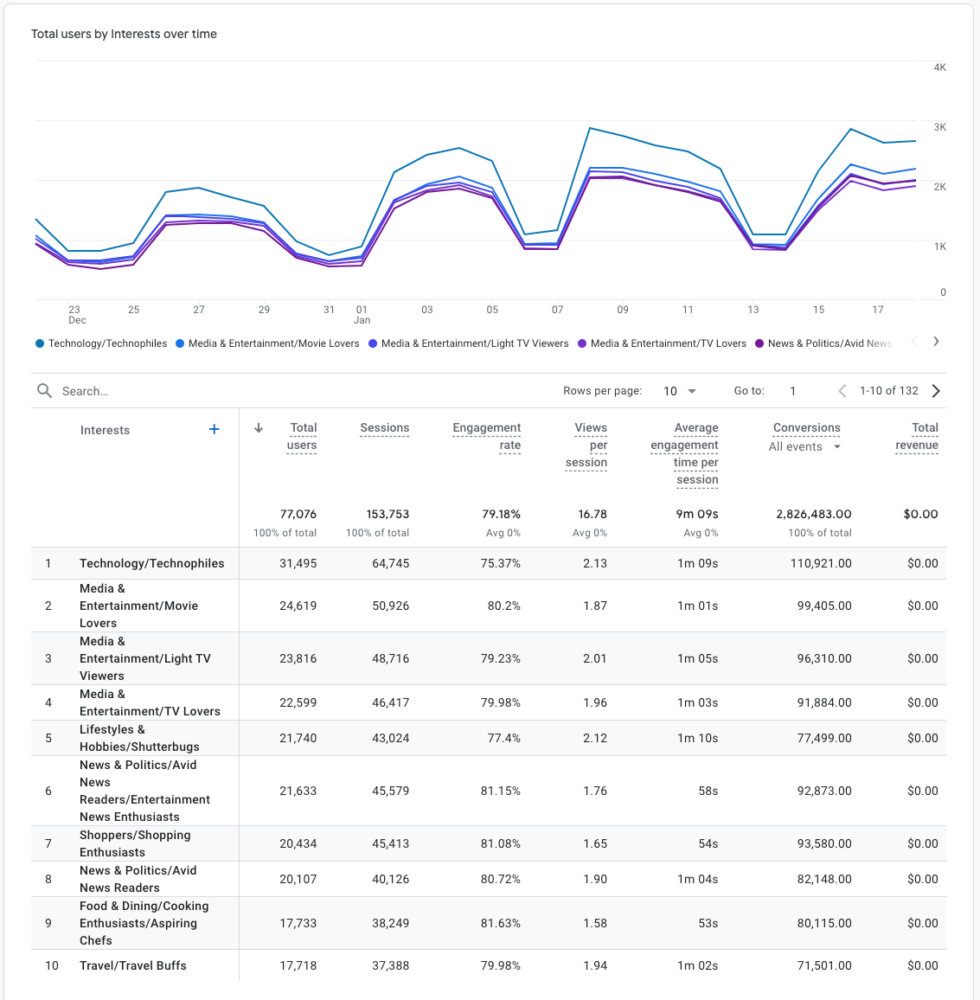Click the next page arrow in table pagination
The width and height of the screenshot is (980, 1000).
point(935,390)
